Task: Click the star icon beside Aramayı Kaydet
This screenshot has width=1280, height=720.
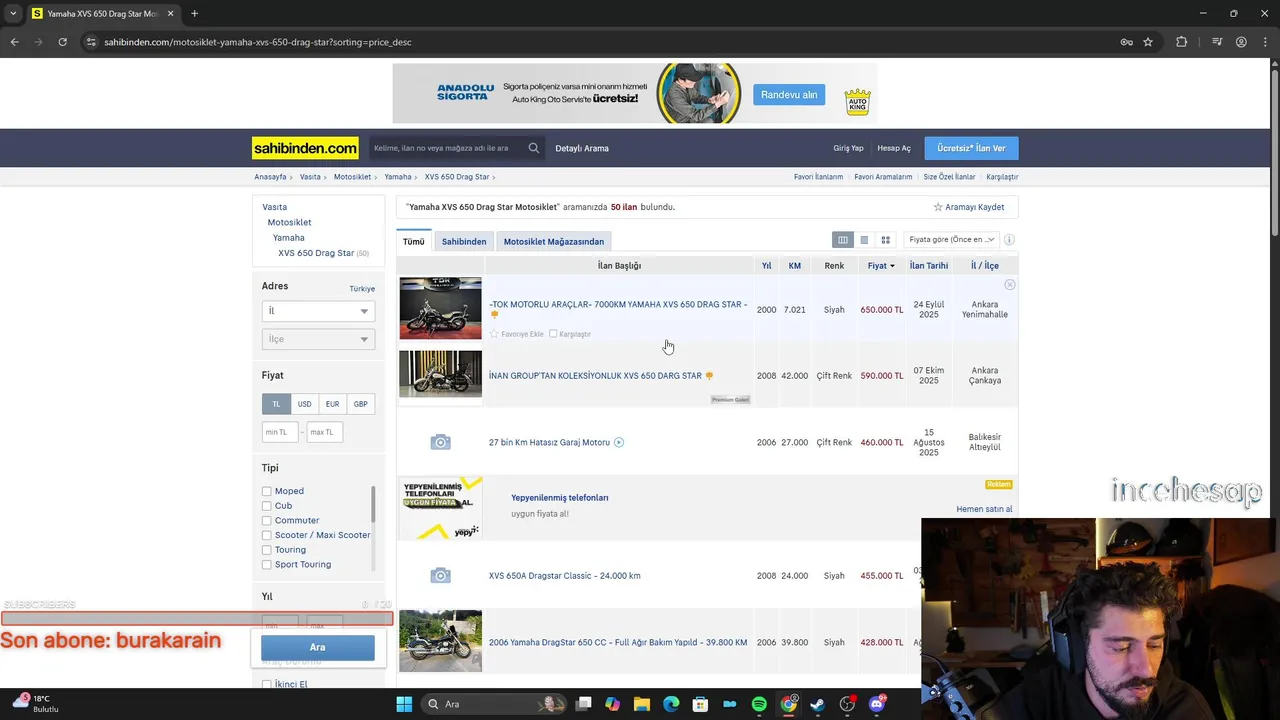Action: tap(938, 207)
